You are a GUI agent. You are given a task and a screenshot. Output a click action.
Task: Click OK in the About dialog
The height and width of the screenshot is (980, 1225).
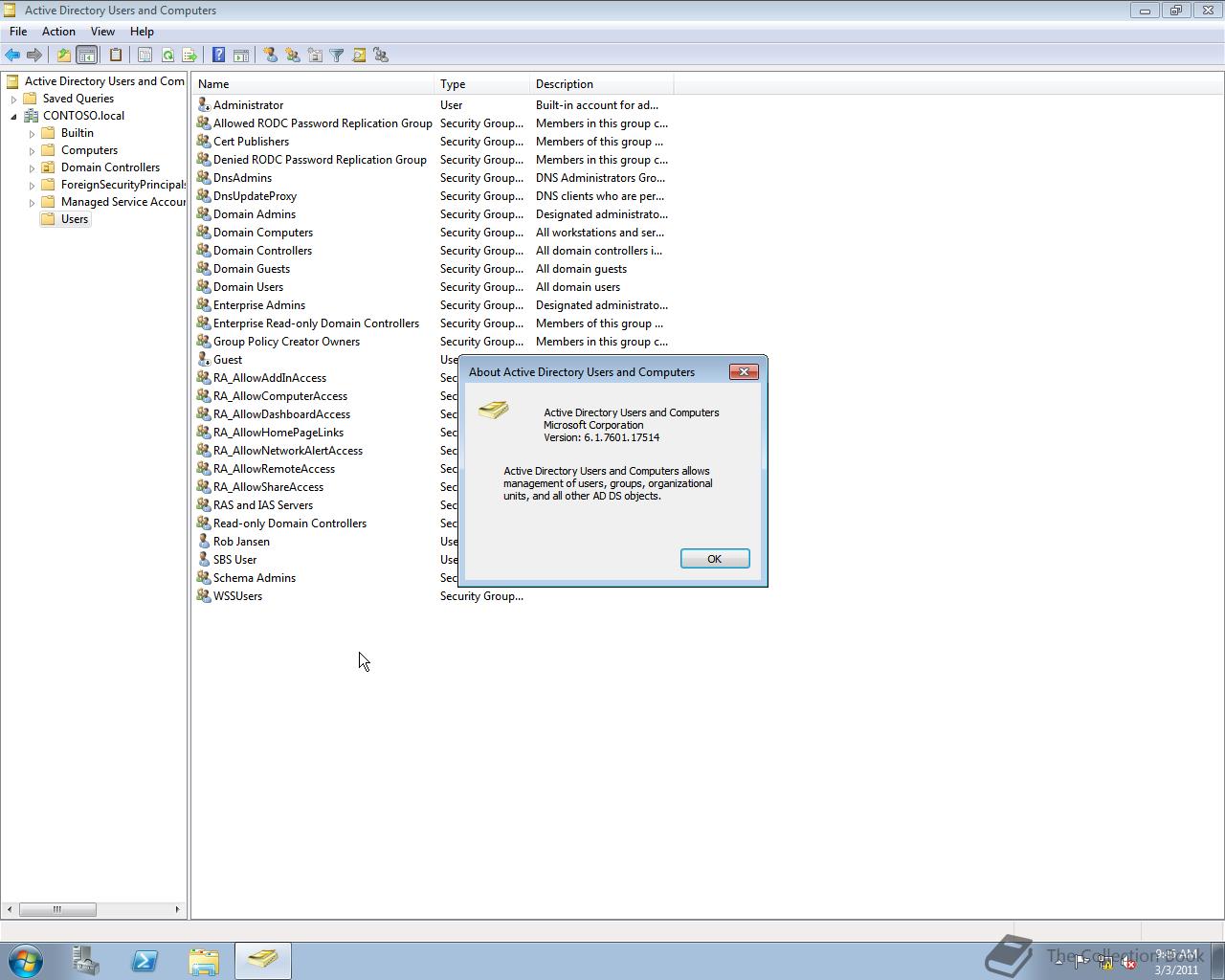(x=715, y=559)
